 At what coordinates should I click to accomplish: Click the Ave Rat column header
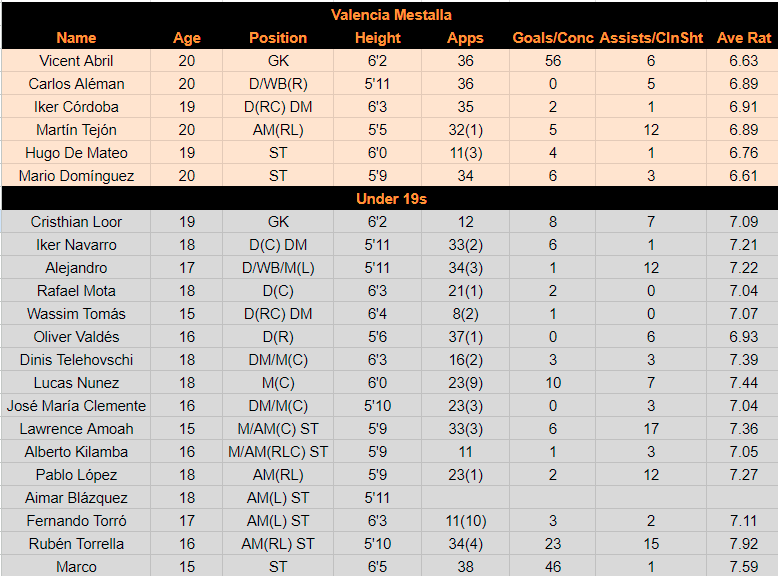pos(744,38)
